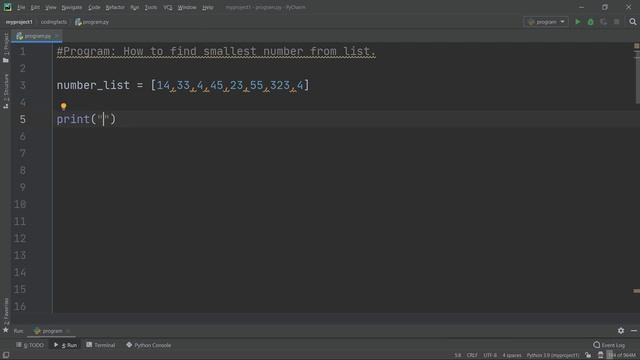Select program.py breadcrumb in navigation bar
The image size is (640, 360).
(92, 22)
